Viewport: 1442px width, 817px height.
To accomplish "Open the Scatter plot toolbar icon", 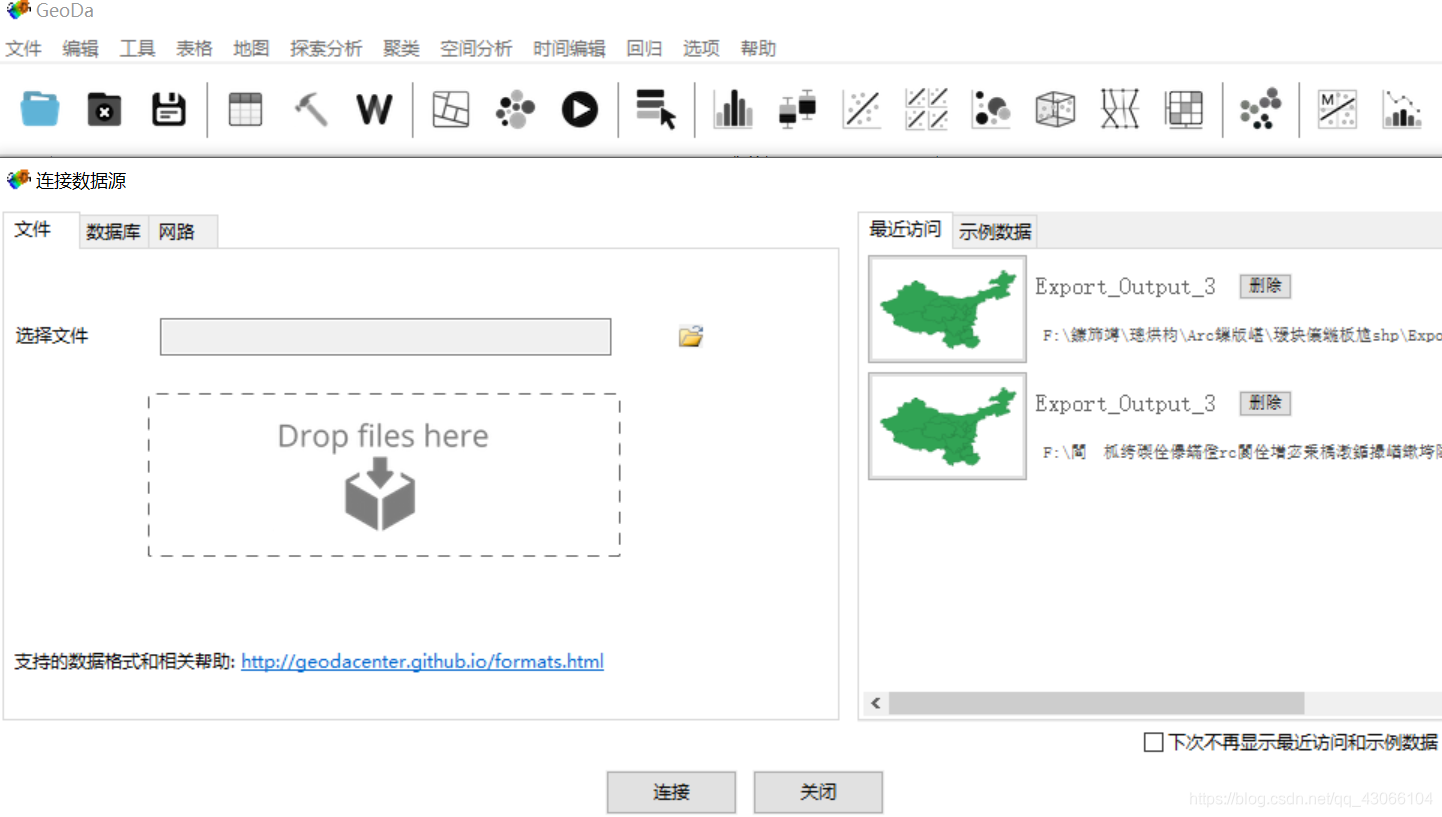I will click(861, 109).
